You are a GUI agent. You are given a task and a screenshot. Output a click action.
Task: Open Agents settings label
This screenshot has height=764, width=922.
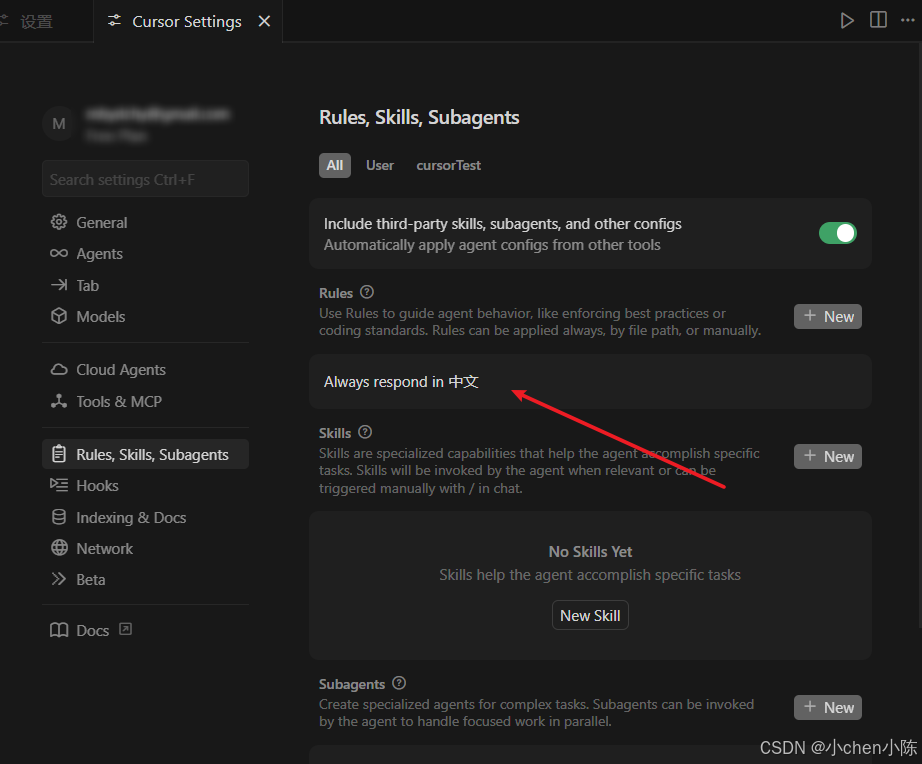99,253
